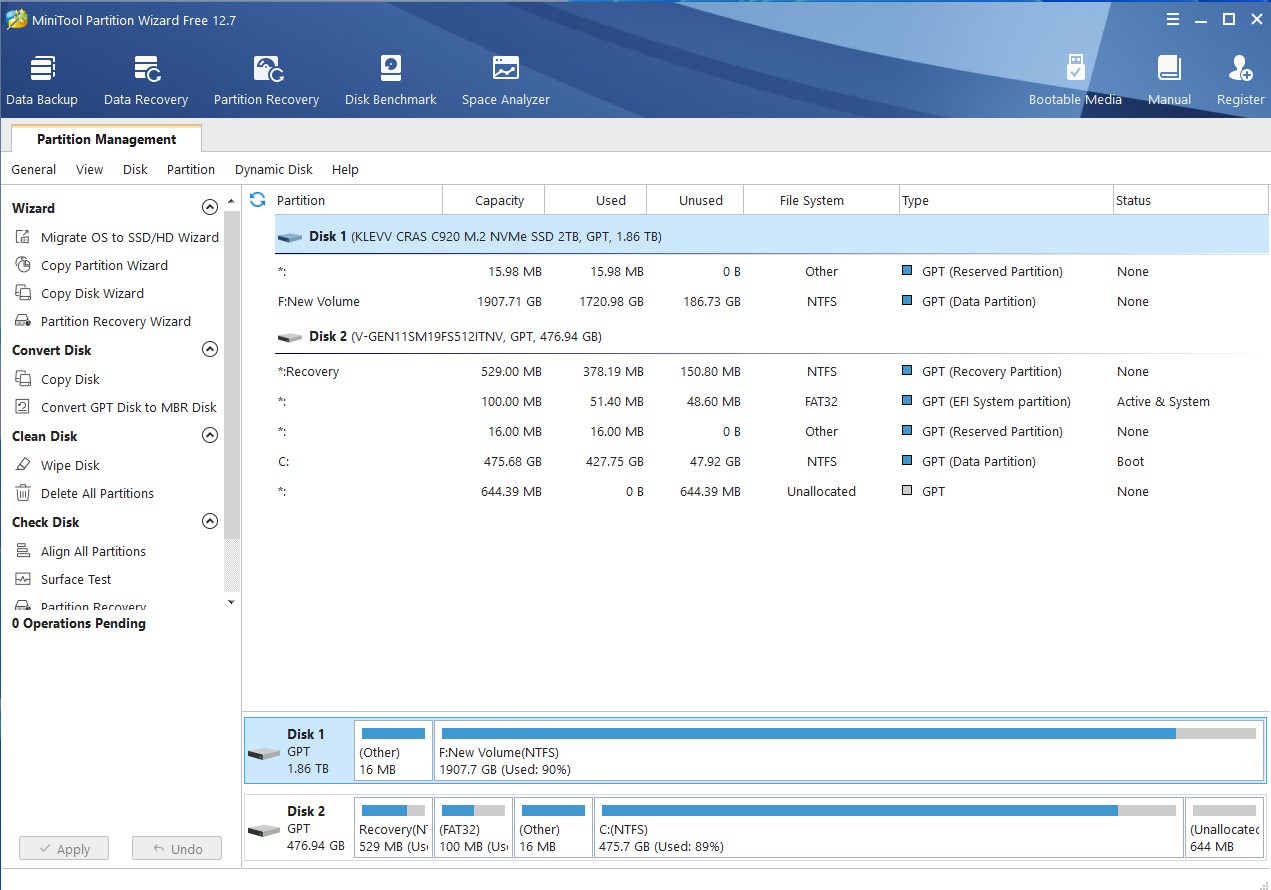Image resolution: width=1271 pixels, height=890 pixels.
Task: Choose Copy Disk under Convert Disk
Action: (58, 379)
